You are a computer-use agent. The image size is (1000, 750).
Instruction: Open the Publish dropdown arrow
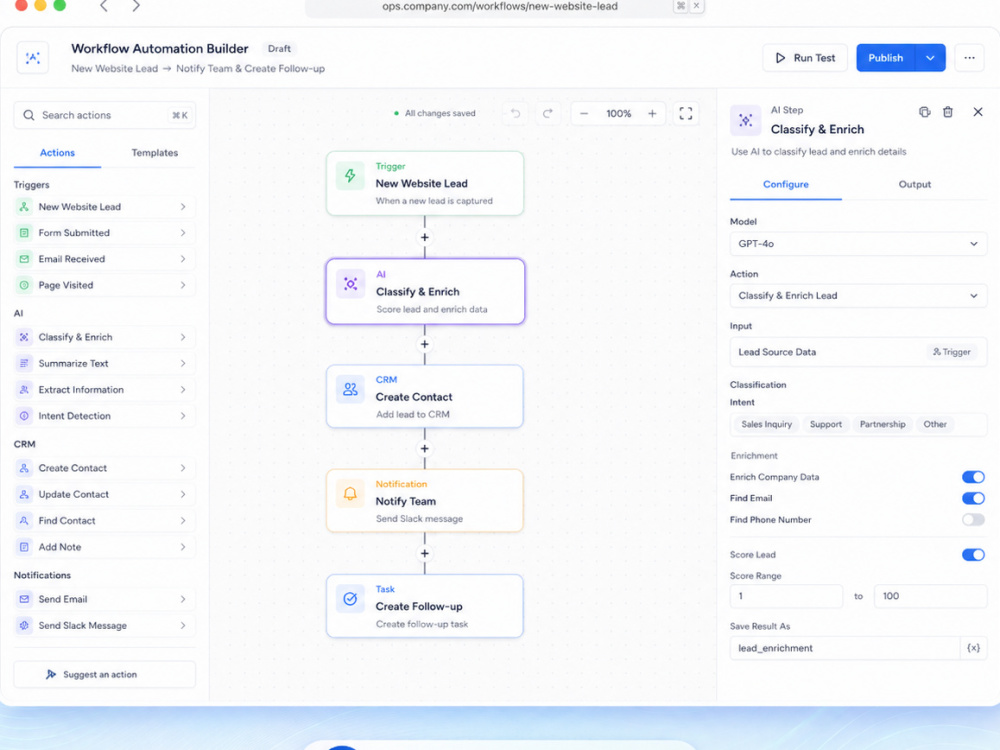930,58
